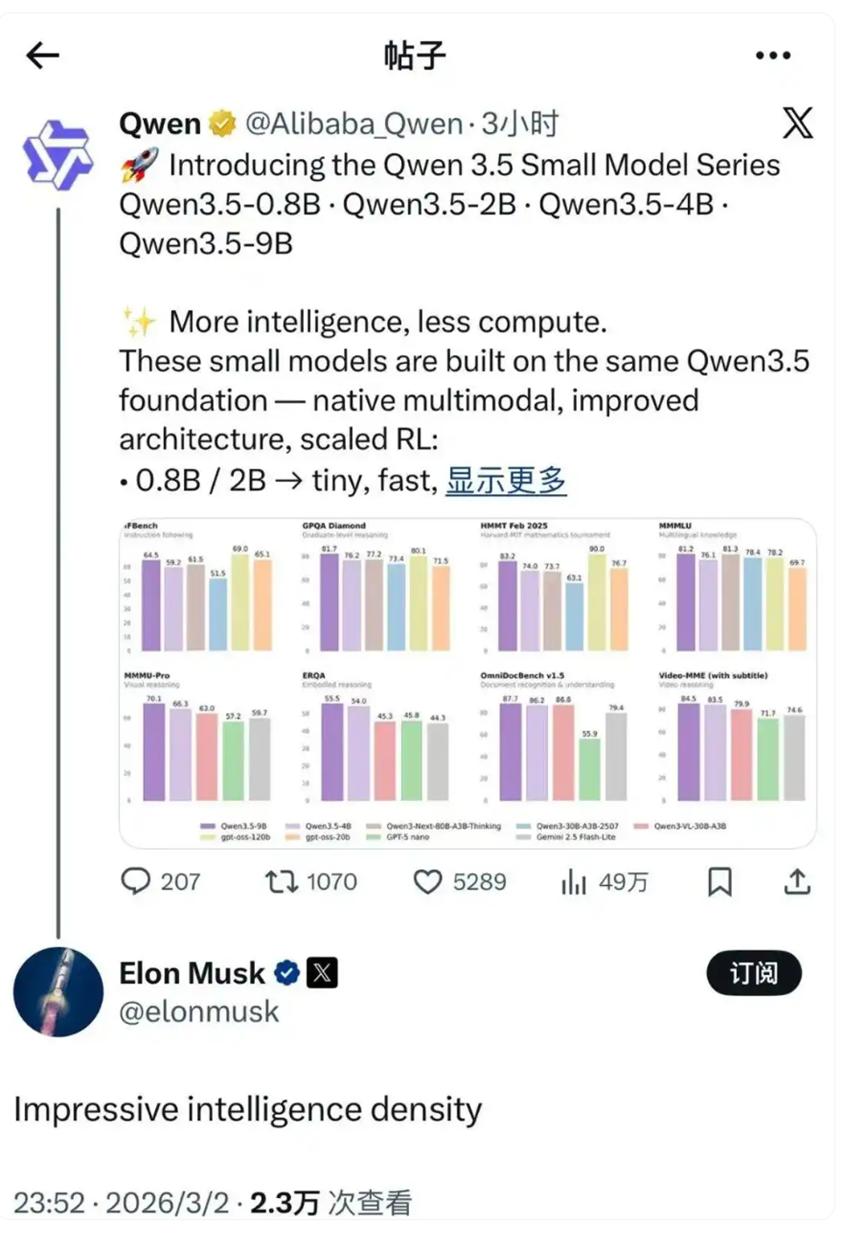The height and width of the screenshot is (1245, 865).
Task: Repost using the retweet icon
Action: coord(279,881)
